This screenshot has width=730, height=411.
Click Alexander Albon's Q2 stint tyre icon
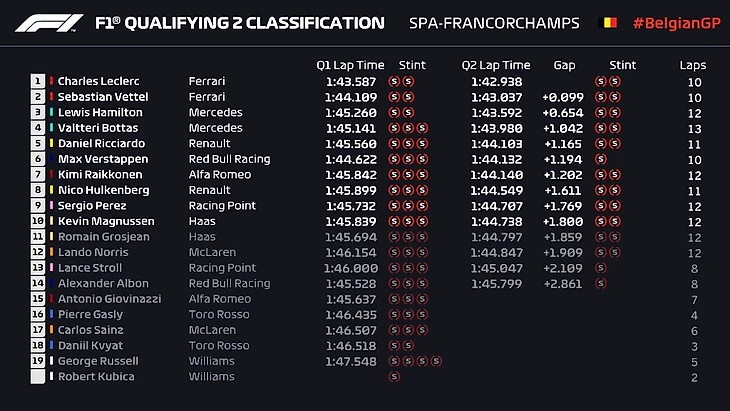(x=600, y=283)
